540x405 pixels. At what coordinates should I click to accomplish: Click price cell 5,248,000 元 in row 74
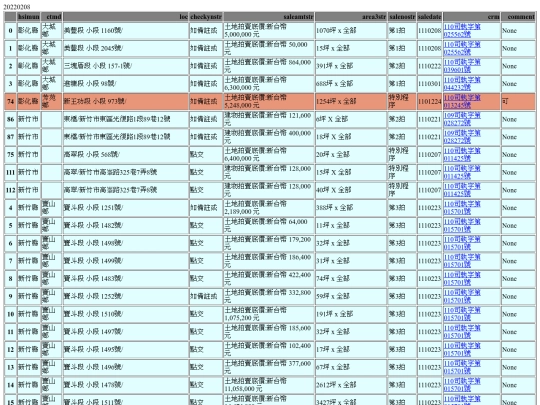click(x=269, y=101)
